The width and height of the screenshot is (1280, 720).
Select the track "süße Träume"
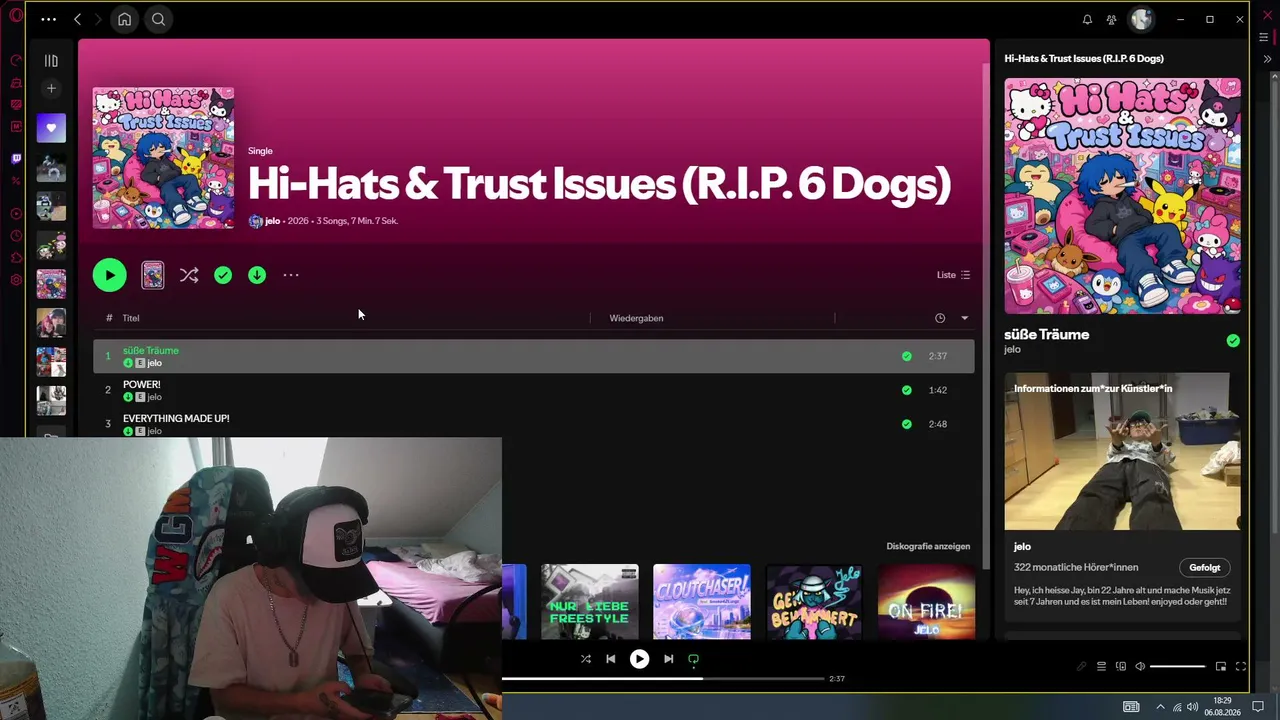click(x=534, y=356)
